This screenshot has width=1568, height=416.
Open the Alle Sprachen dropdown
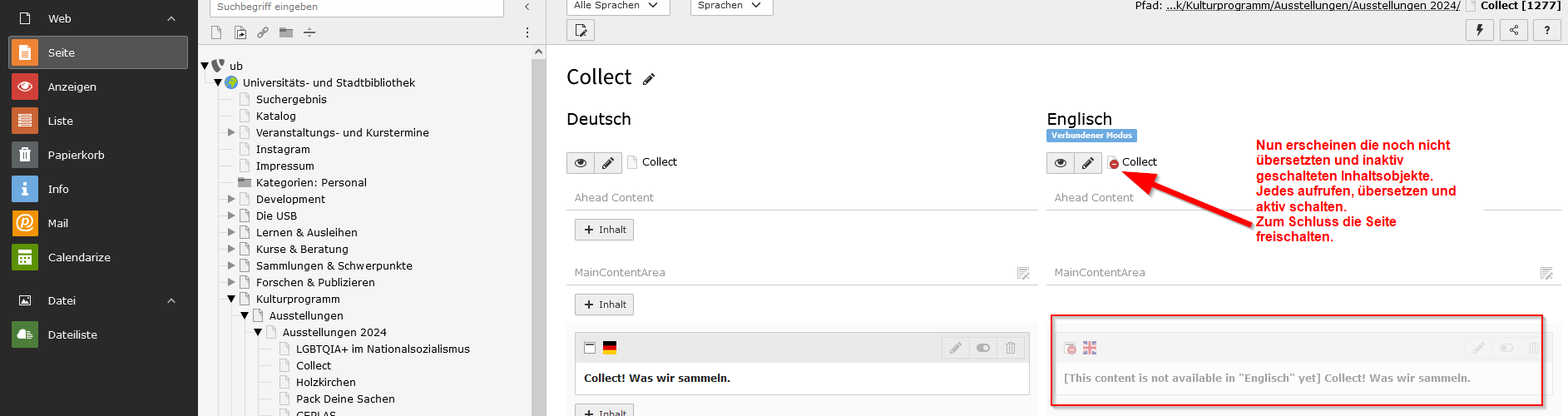(x=618, y=6)
